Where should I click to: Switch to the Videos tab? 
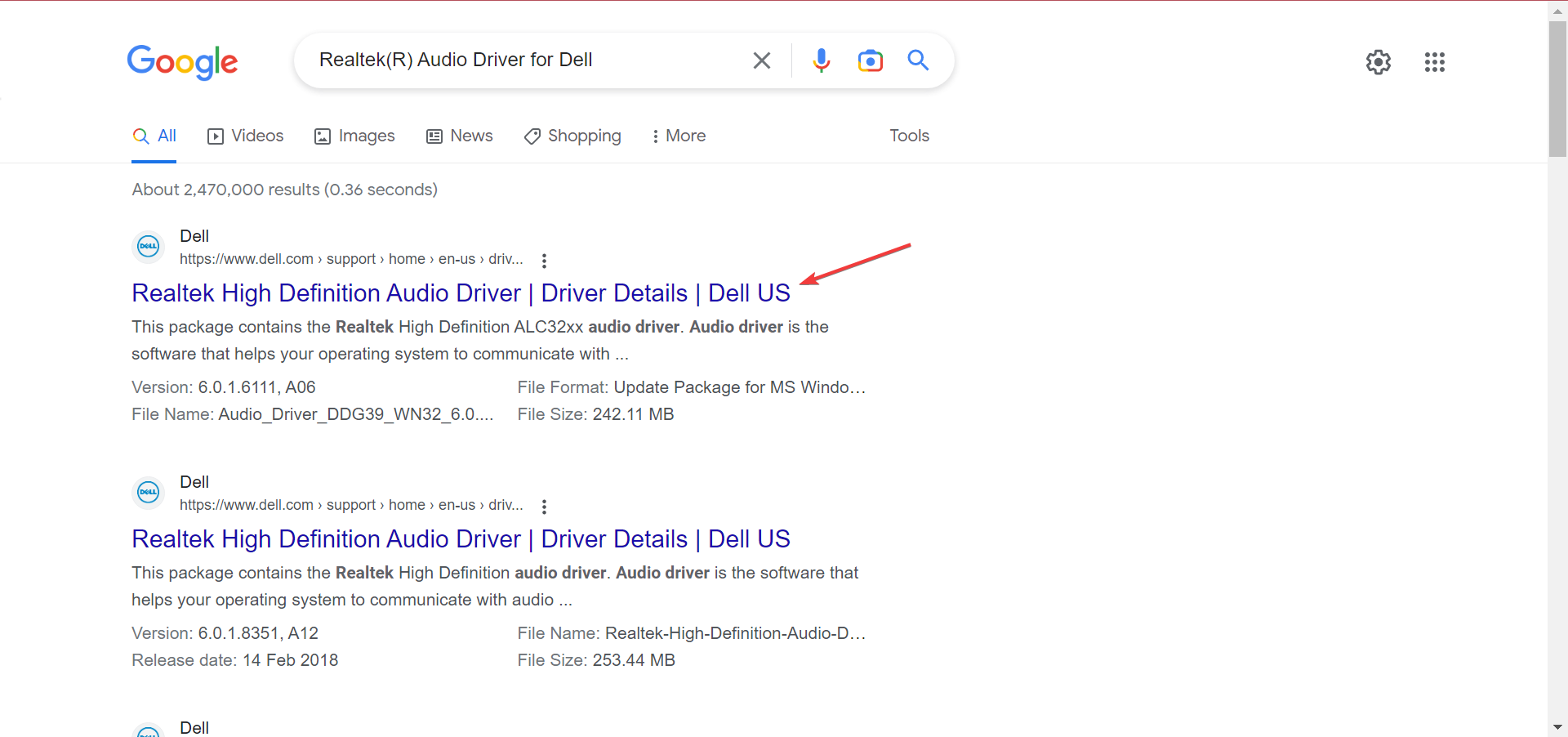pos(246,136)
